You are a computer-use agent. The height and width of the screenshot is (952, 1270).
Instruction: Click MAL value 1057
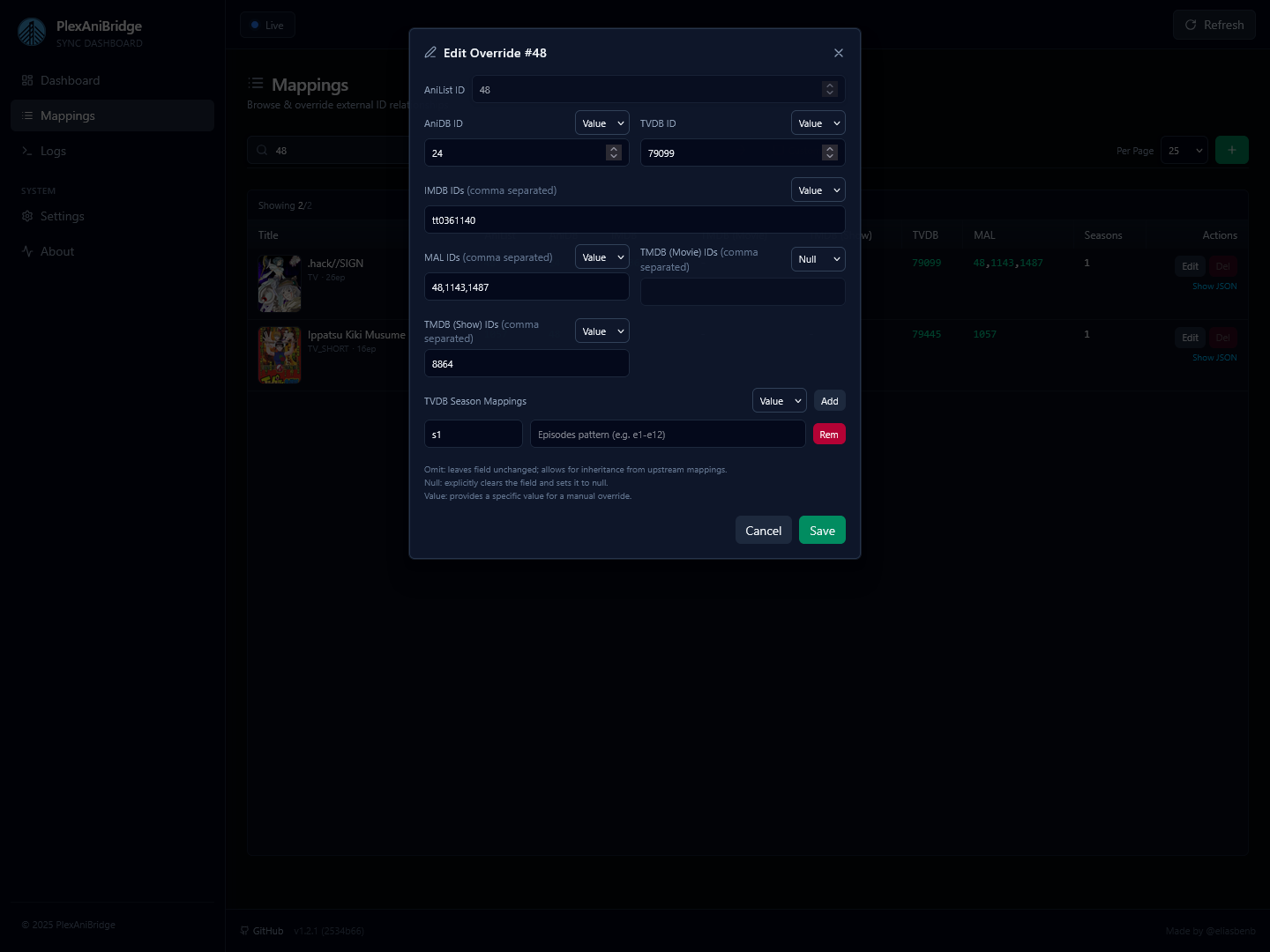[985, 334]
